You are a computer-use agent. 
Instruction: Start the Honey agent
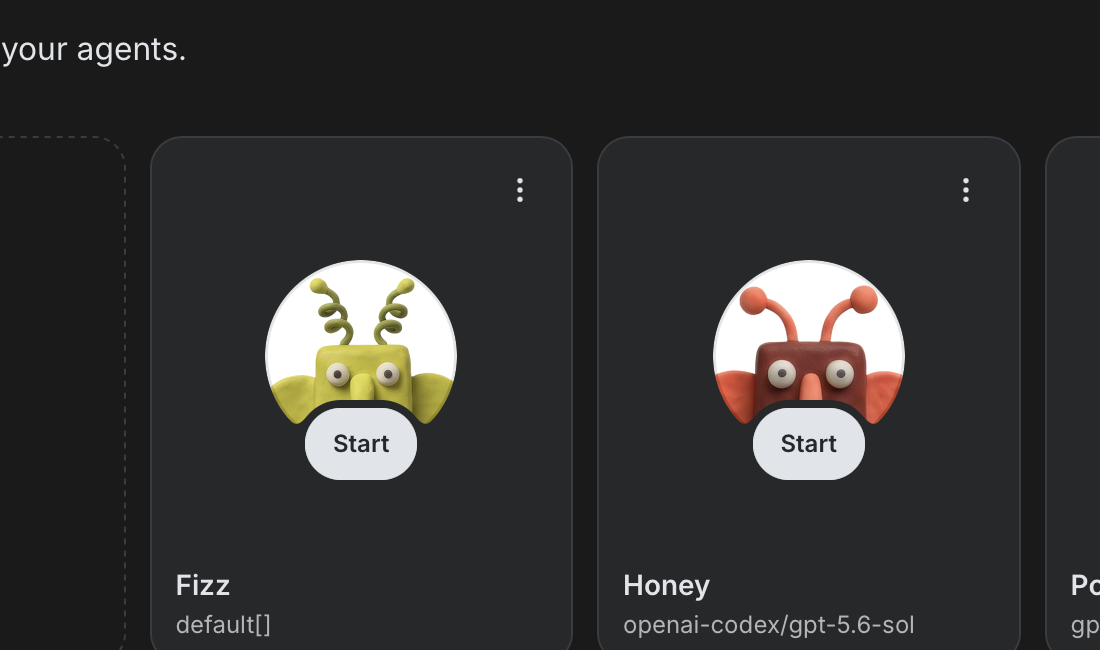[808, 444]
